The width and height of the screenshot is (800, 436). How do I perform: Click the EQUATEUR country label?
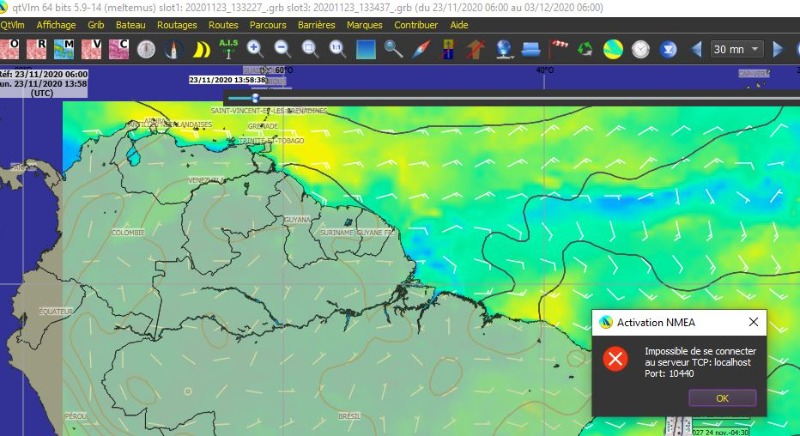coord(56,311)
